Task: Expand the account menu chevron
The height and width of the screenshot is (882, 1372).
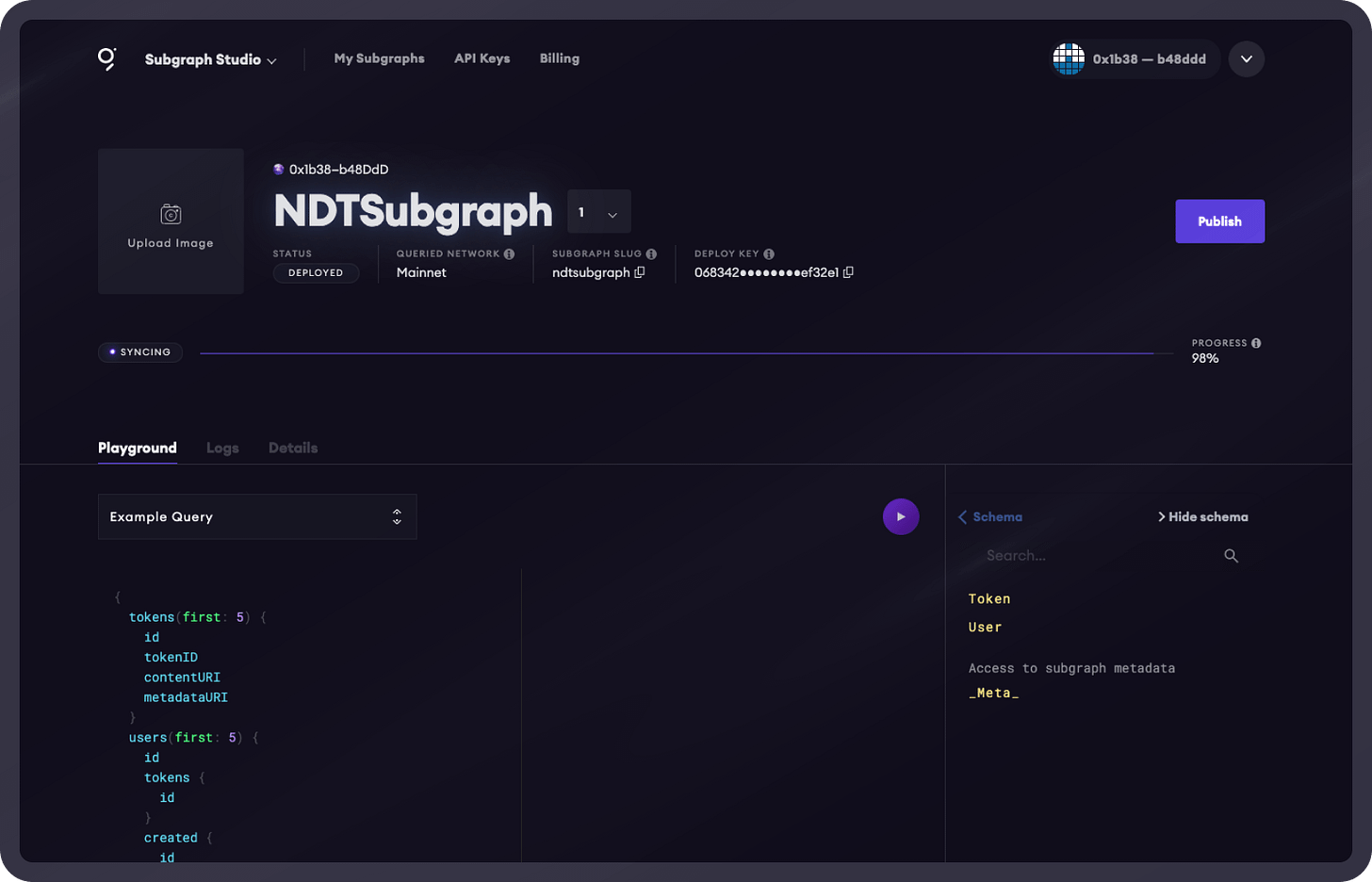Action: point(1247,59)
